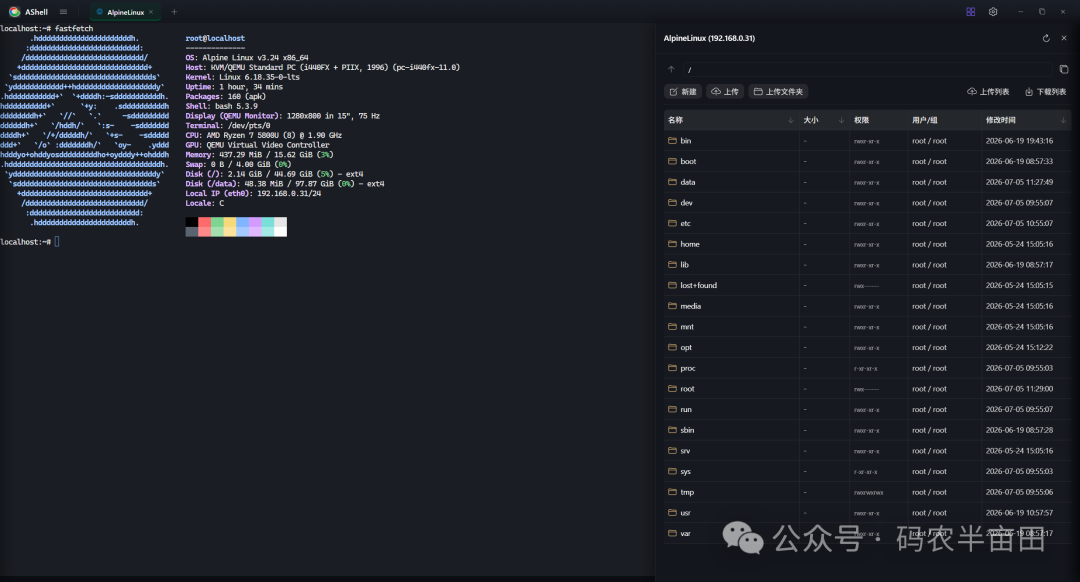The image size is (1080, 582).
Task: Click the 新建 (new) button
Action: [x=683, y=92]
